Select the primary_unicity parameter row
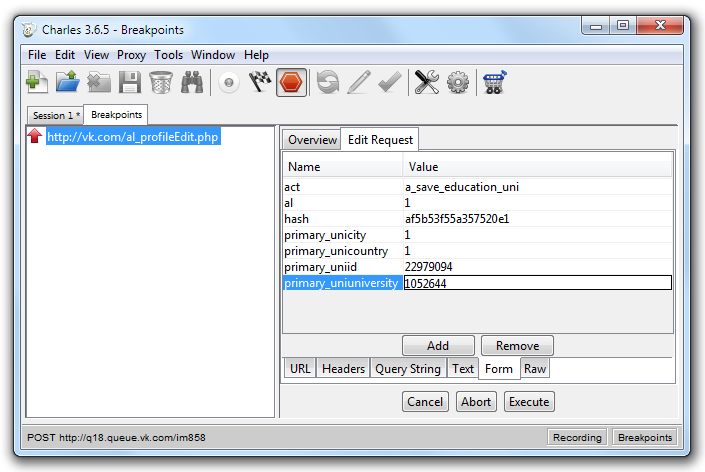Viewport: 705px width, 472px height. tap(477, 235)
